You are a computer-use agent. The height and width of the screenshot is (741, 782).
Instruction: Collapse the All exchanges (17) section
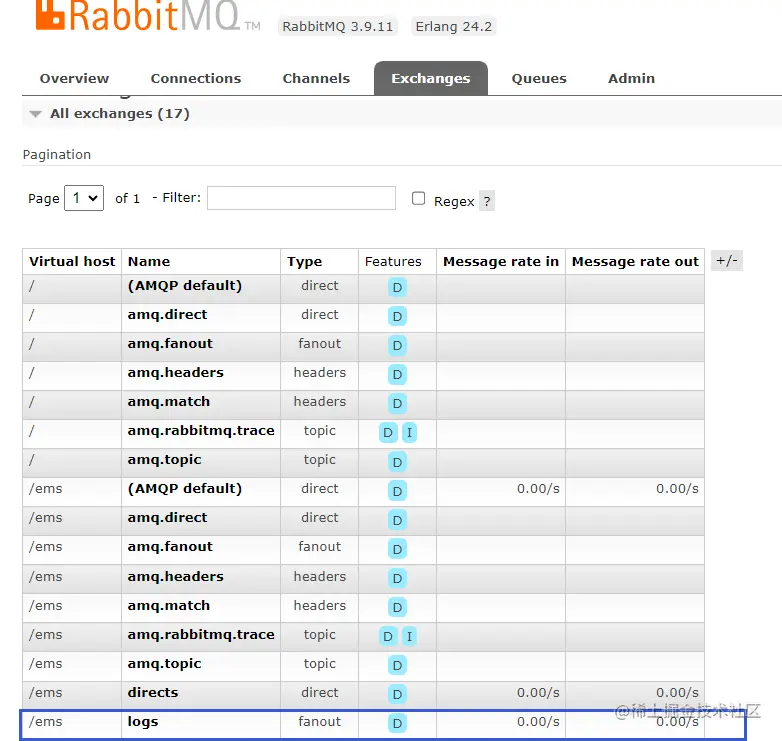[x=120, y=114]
